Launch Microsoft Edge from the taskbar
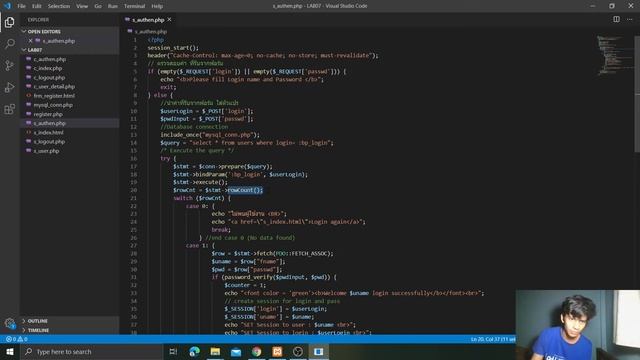The image size is (640, 360). 195,351
